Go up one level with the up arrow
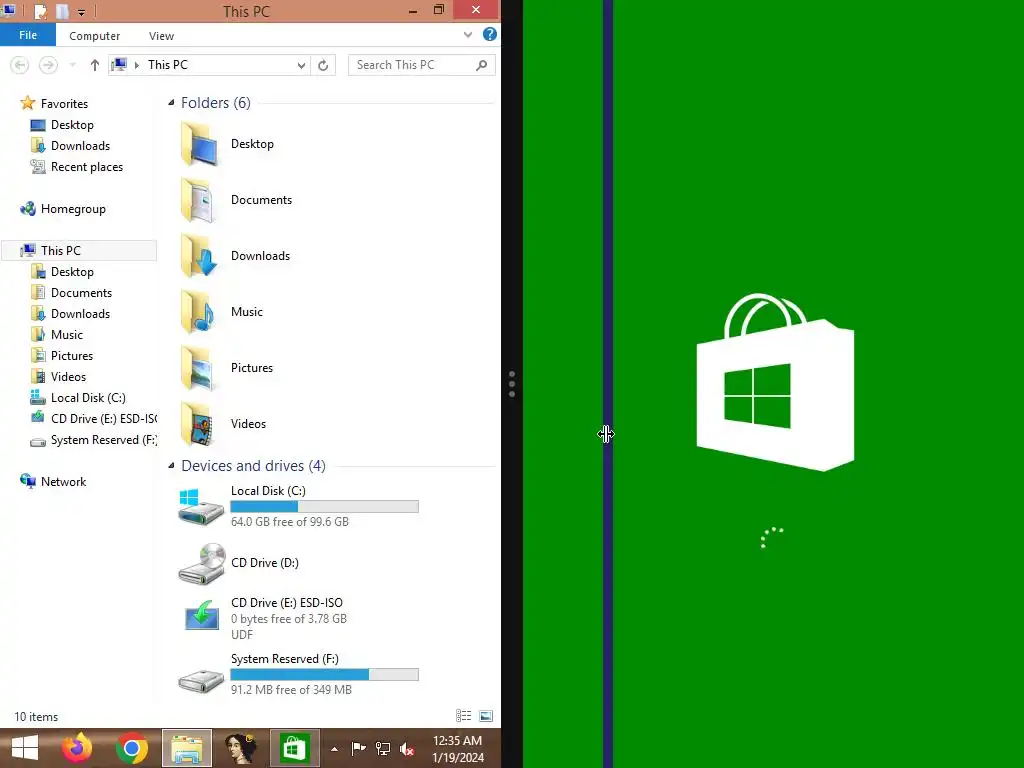The image size is (1024, 768). (x=95, y=65)
